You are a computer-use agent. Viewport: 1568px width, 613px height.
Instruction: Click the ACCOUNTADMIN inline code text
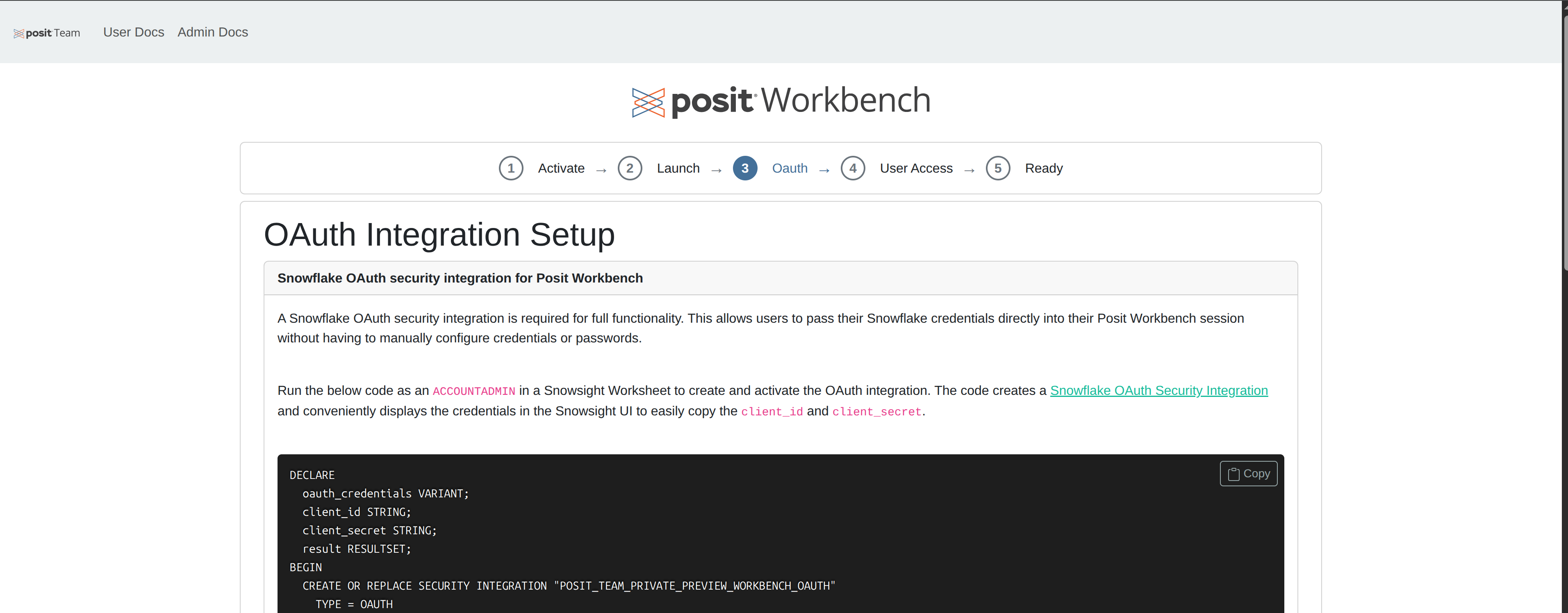coord(473,392)
